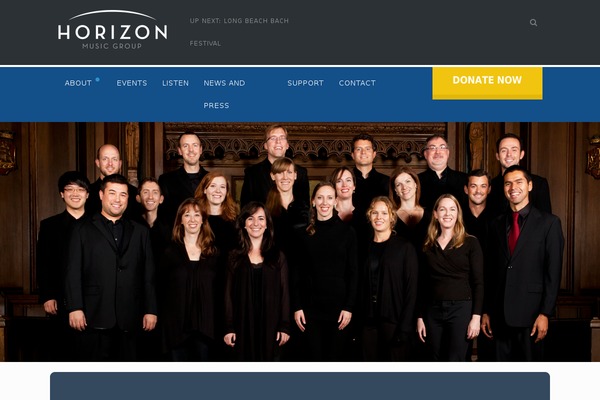Open the Listen navigation item

(x=175, y=83)
